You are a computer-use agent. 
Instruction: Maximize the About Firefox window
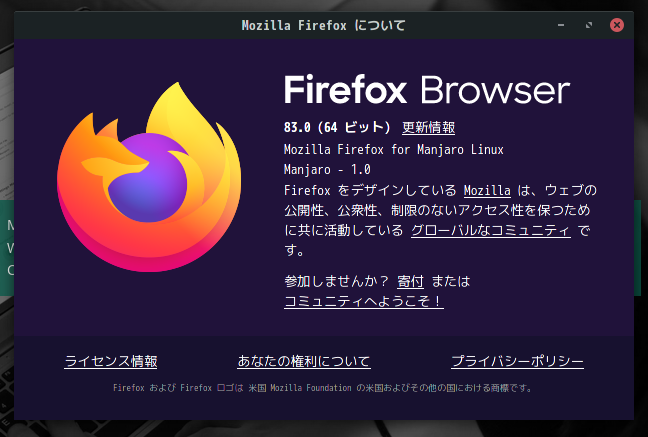tap(588, 25)
